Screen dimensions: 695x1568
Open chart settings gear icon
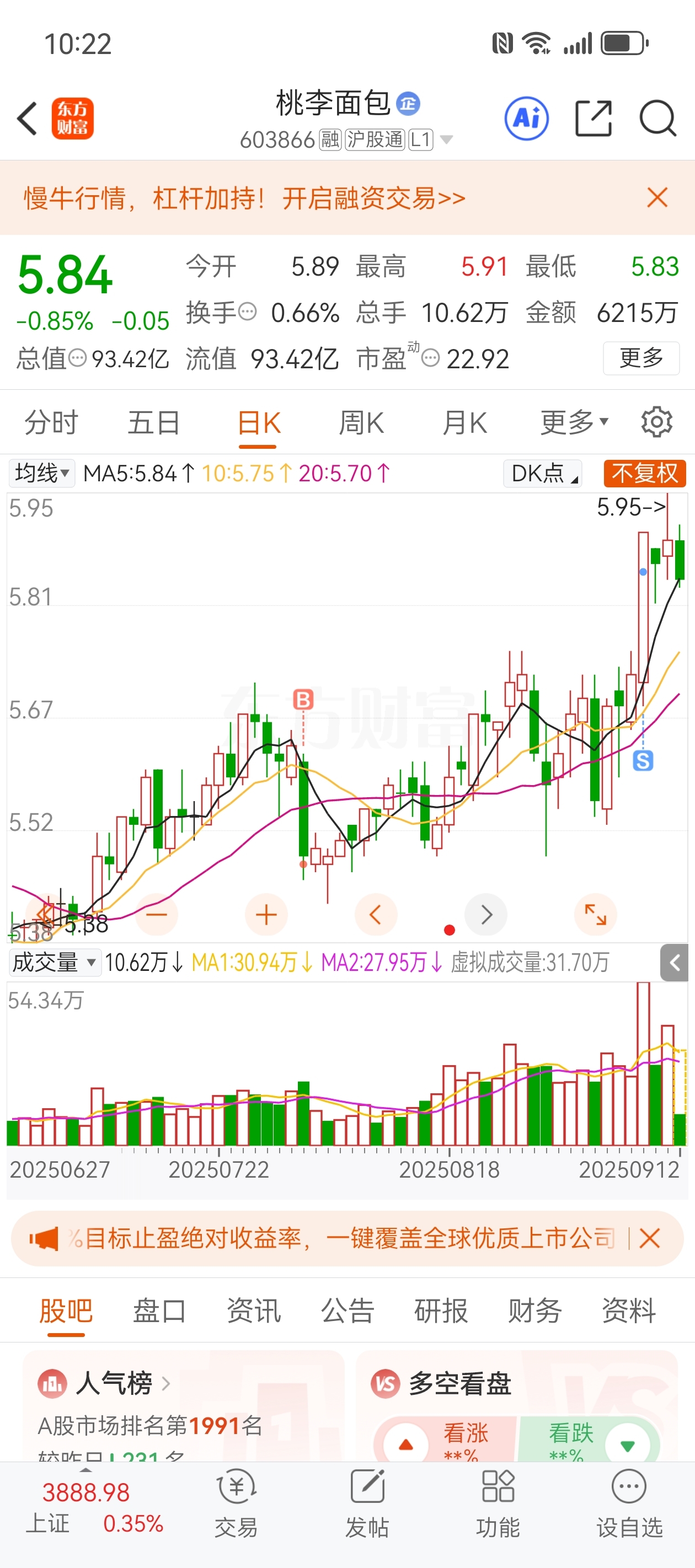656,422
